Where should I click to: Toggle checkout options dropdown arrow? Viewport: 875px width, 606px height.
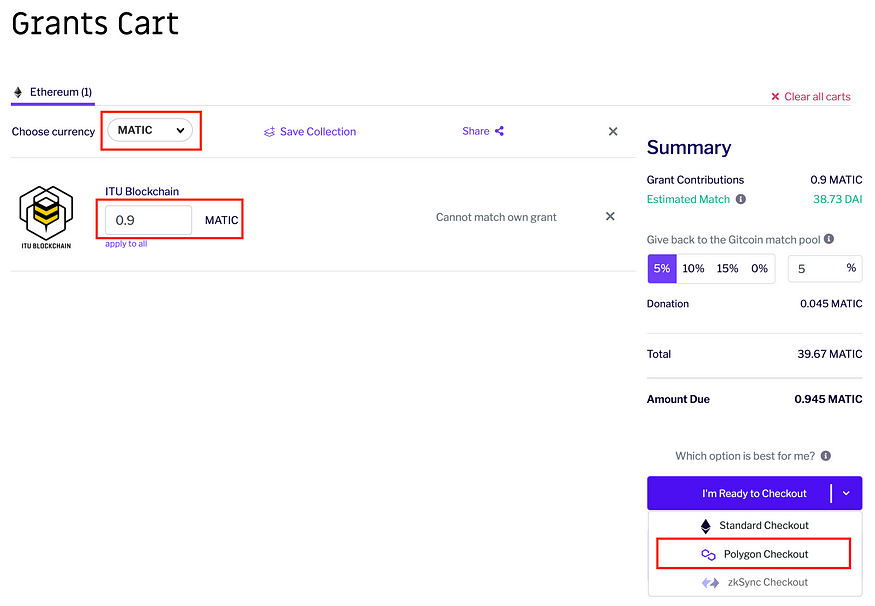coord(847,493)
